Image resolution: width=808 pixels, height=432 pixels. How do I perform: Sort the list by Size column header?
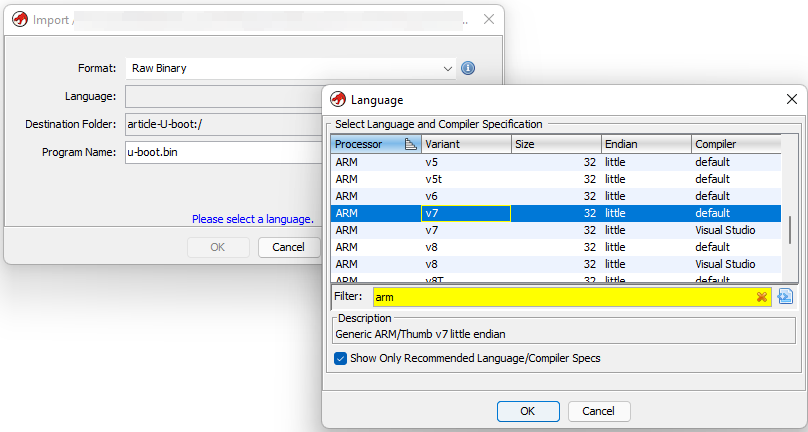[556, 144]
